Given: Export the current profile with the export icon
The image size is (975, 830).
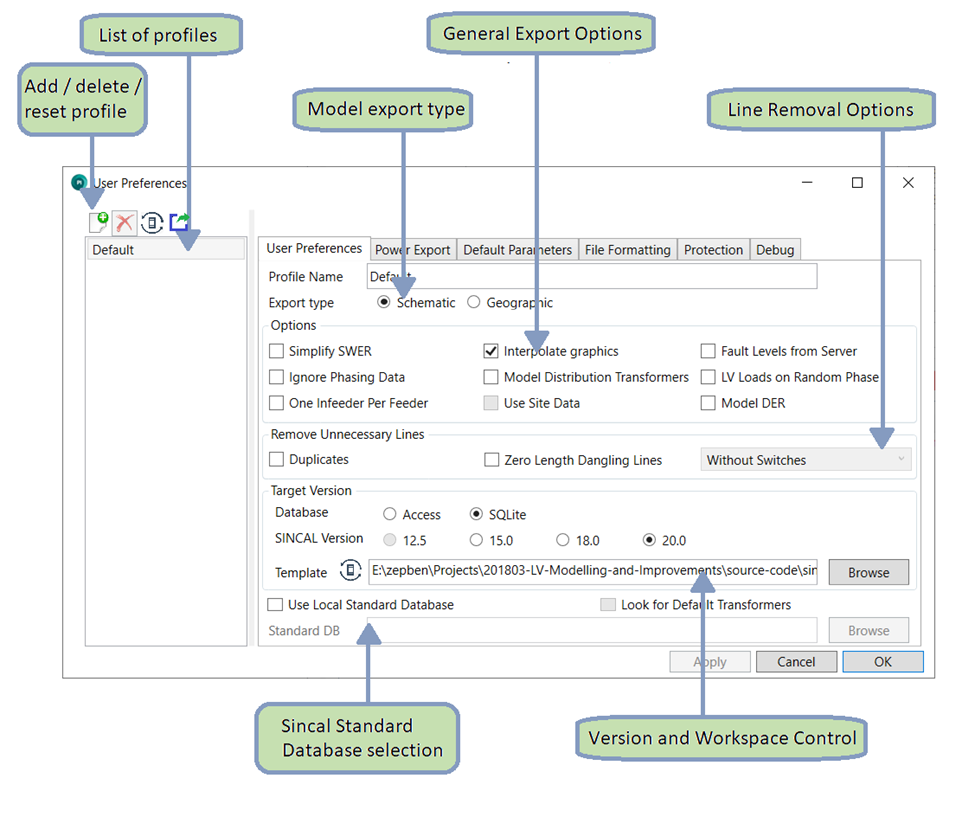Looking at the screenshot, I should coord(180,223).
